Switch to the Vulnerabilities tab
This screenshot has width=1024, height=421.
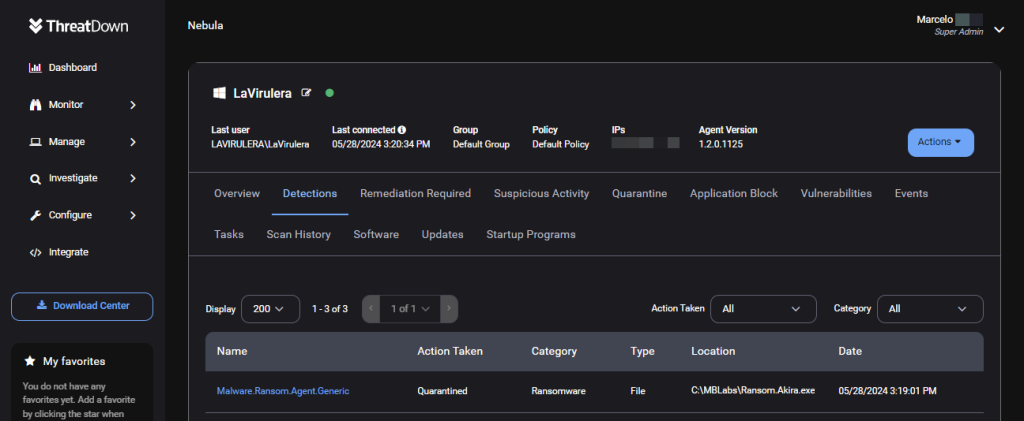pos(836,194)
